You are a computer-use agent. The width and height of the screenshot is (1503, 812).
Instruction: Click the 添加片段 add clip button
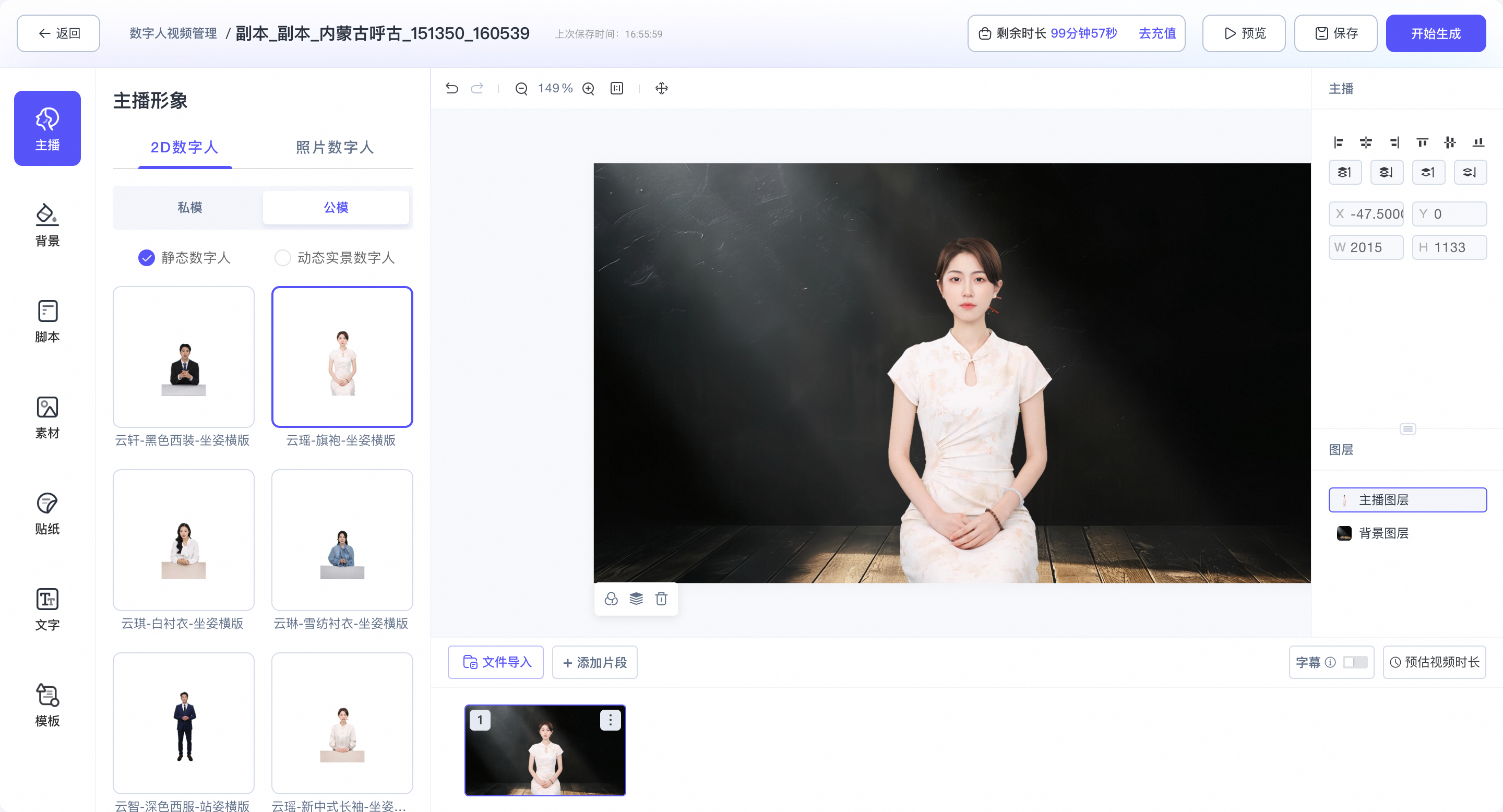(x=594, y=662)
